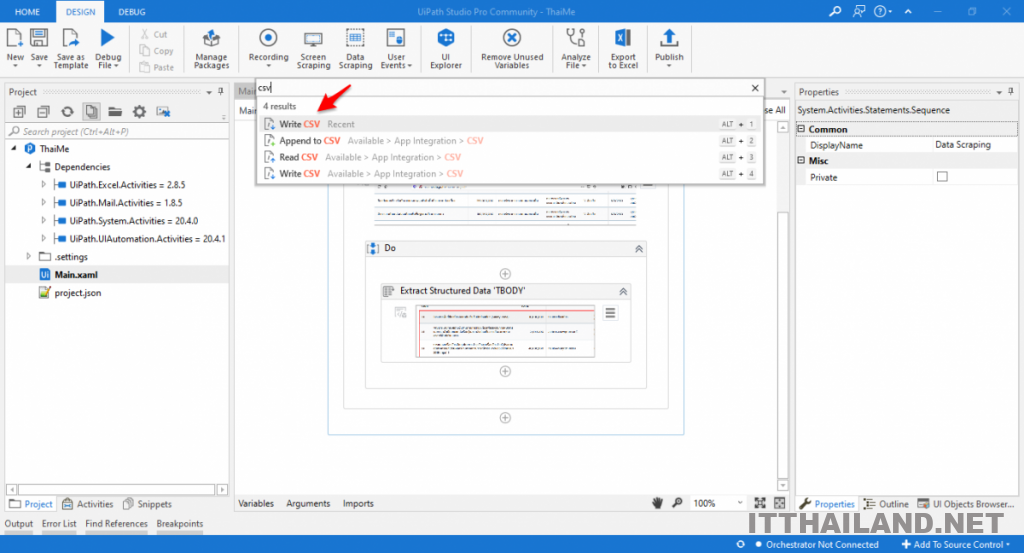Image resolution: width=1024 pixels, height=553 pixels.
Task: Open the Variables panel
Action: [x=256, y=503]
